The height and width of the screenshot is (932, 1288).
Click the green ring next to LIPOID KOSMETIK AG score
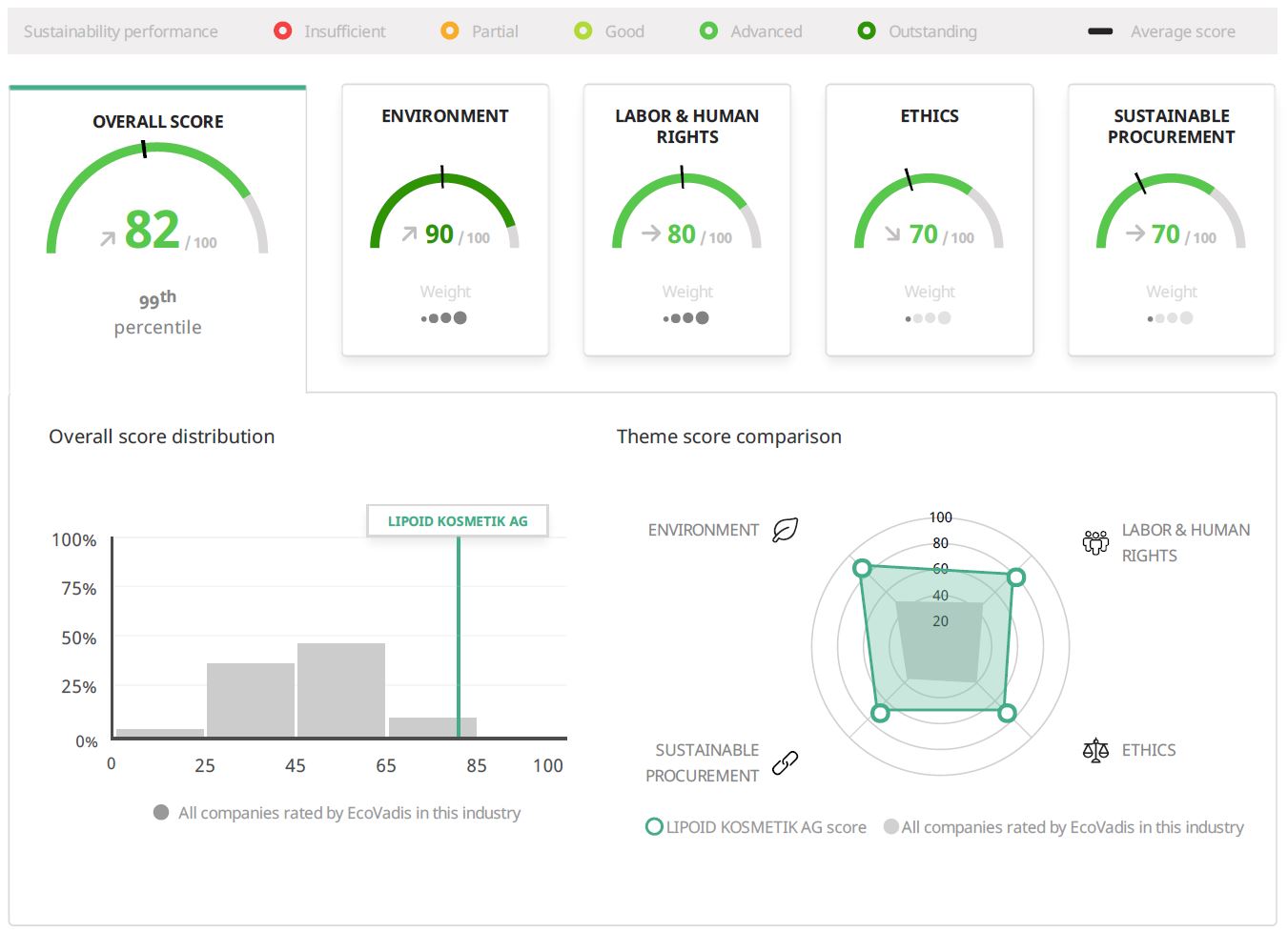coord(654,826)
